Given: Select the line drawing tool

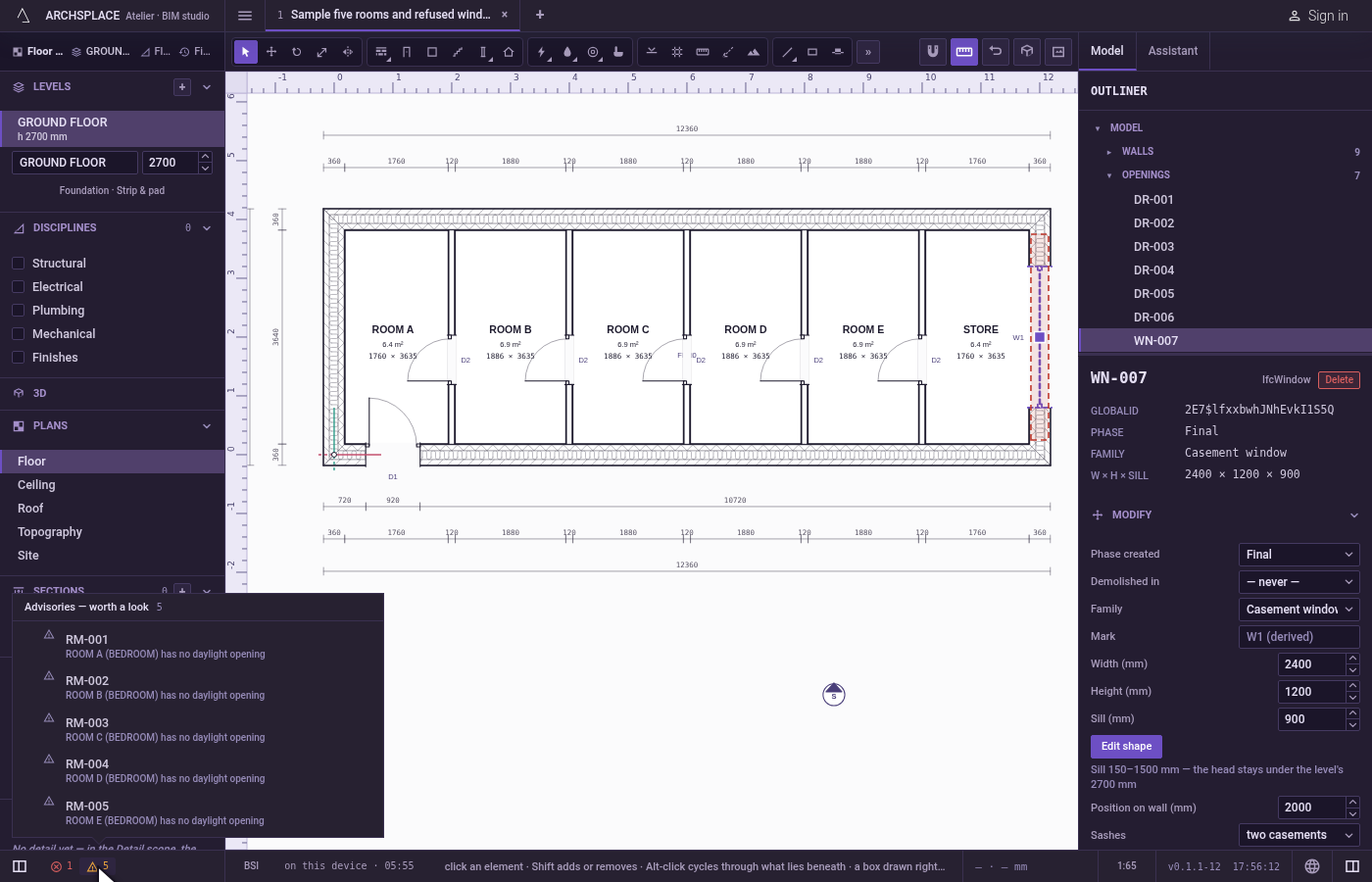Looking at the screenshot, I should (787, 52).
